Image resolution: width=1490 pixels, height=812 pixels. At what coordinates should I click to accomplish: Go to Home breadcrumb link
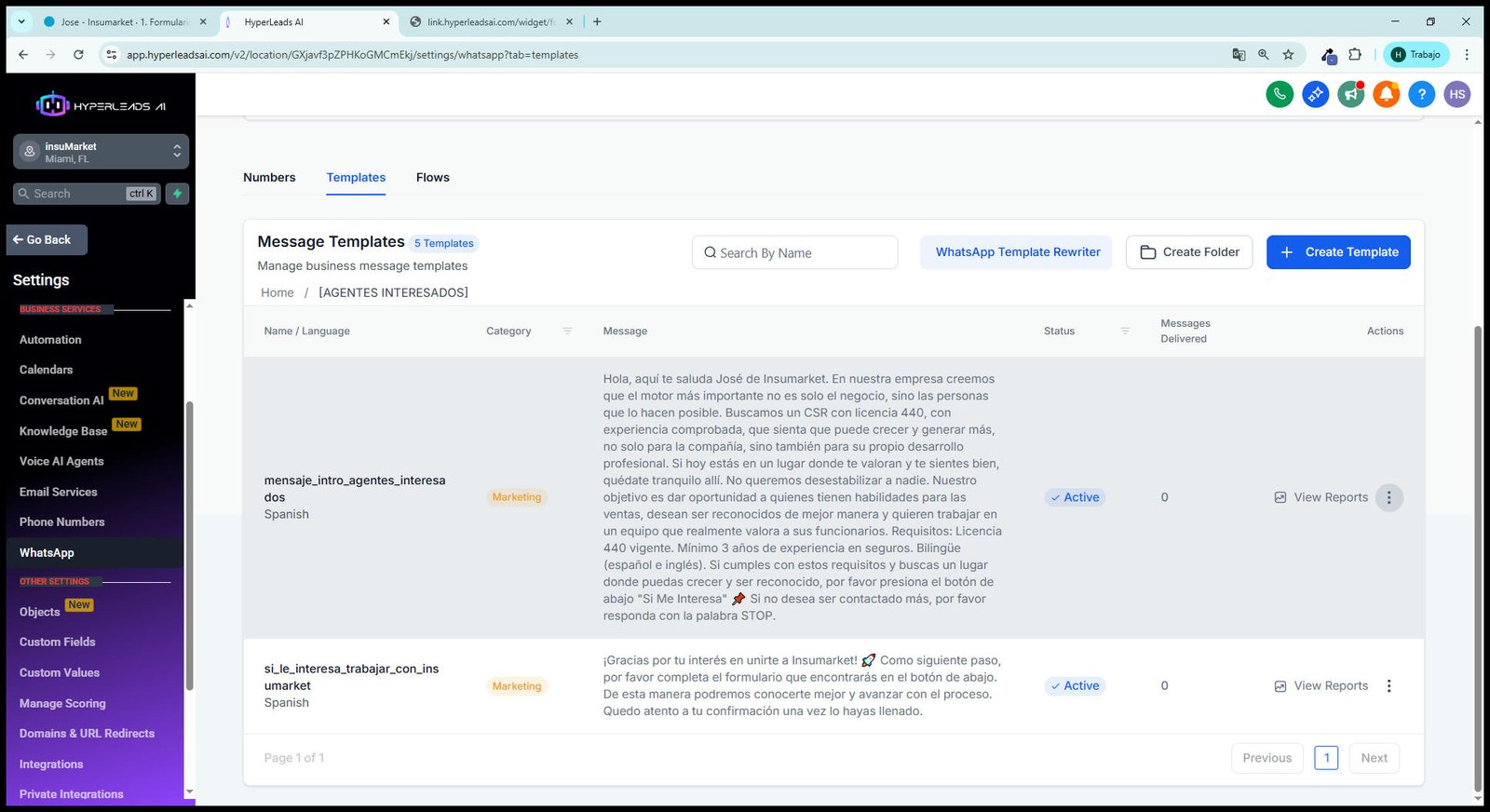click(x=278, y=292)
